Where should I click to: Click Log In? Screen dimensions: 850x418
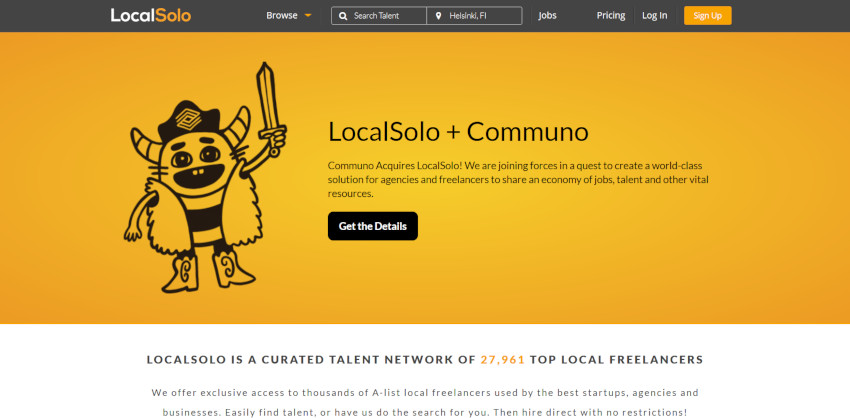[x=654, y=16]
